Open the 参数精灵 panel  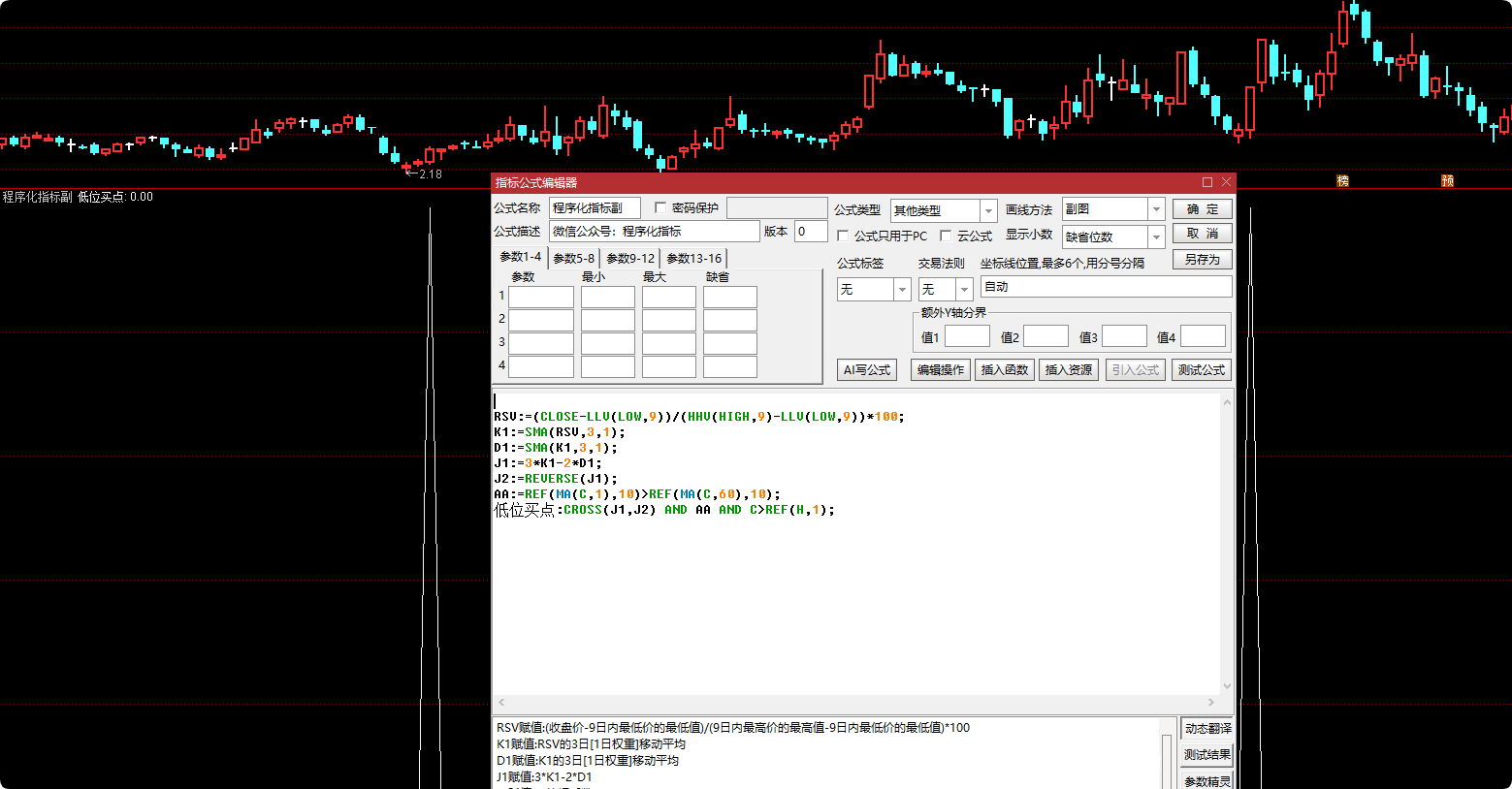1207,781
